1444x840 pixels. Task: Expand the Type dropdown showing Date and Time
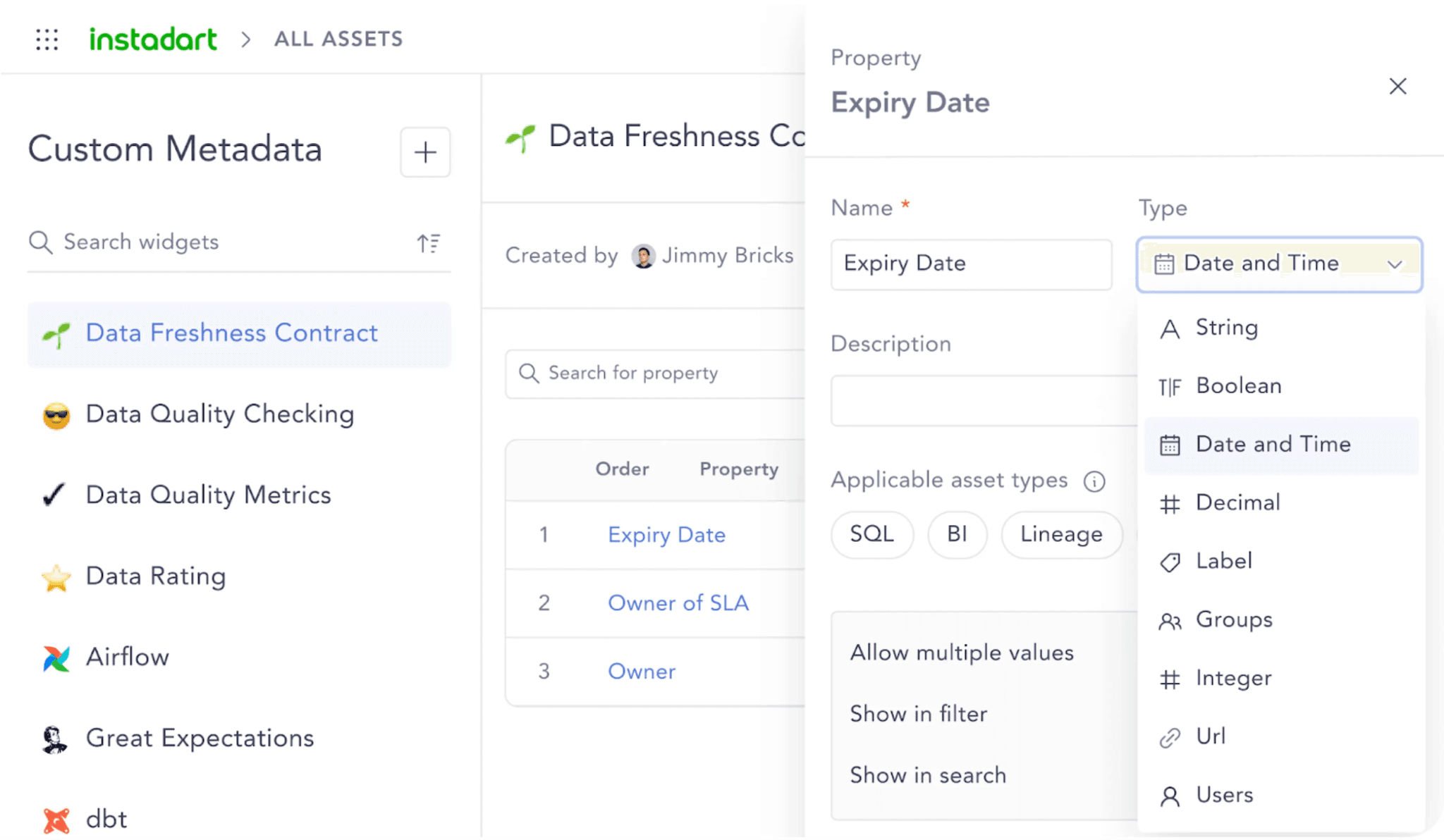1278,264
